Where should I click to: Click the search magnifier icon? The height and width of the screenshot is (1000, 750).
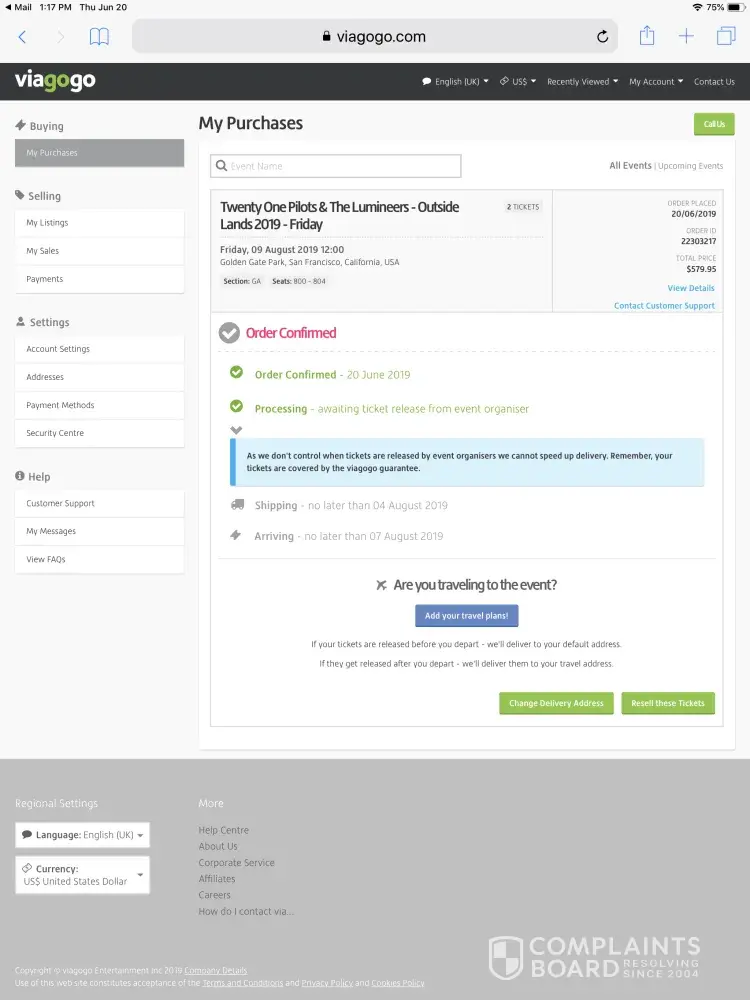click(x=222, y=166)
